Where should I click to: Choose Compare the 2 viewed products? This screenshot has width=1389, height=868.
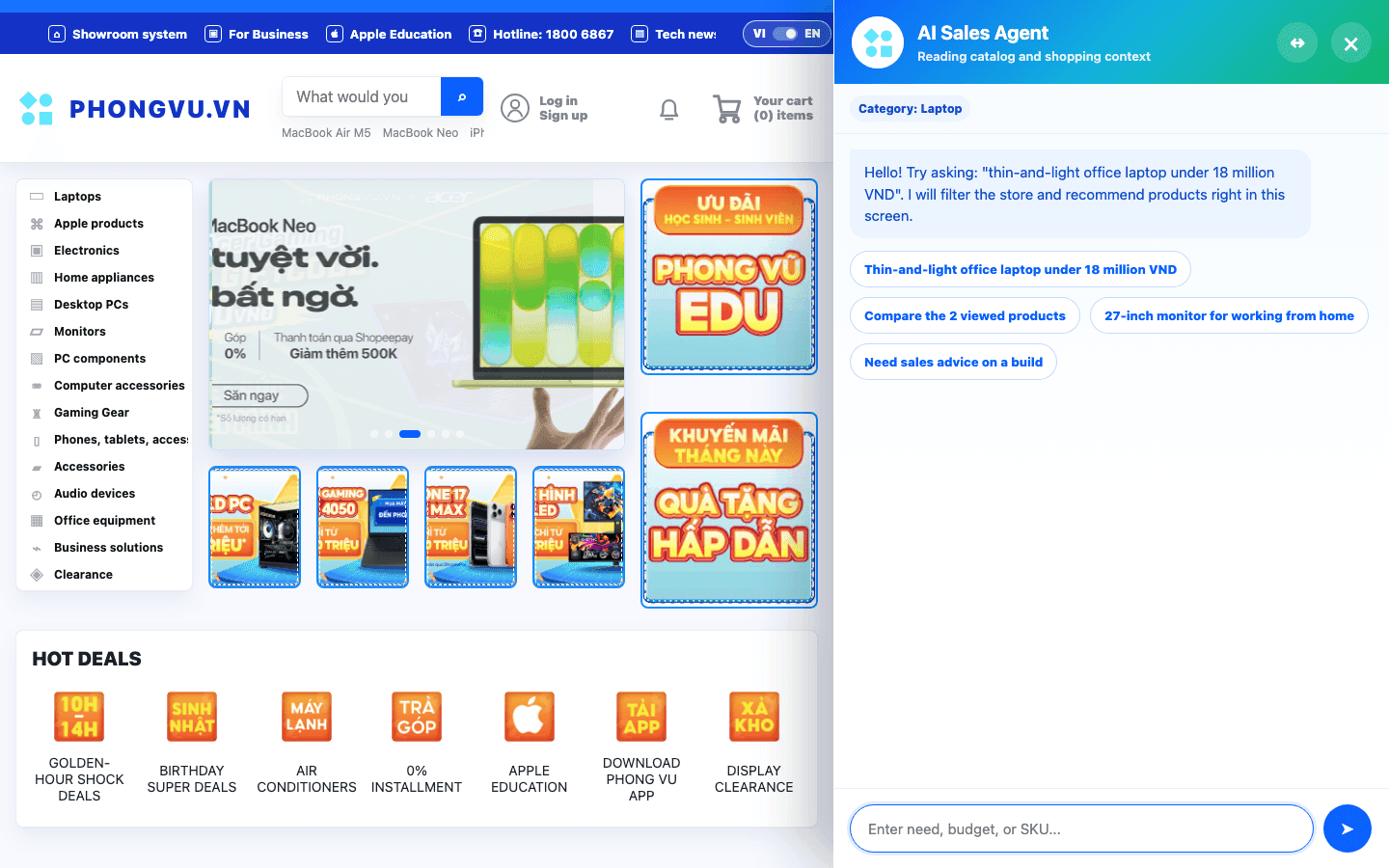965,316
